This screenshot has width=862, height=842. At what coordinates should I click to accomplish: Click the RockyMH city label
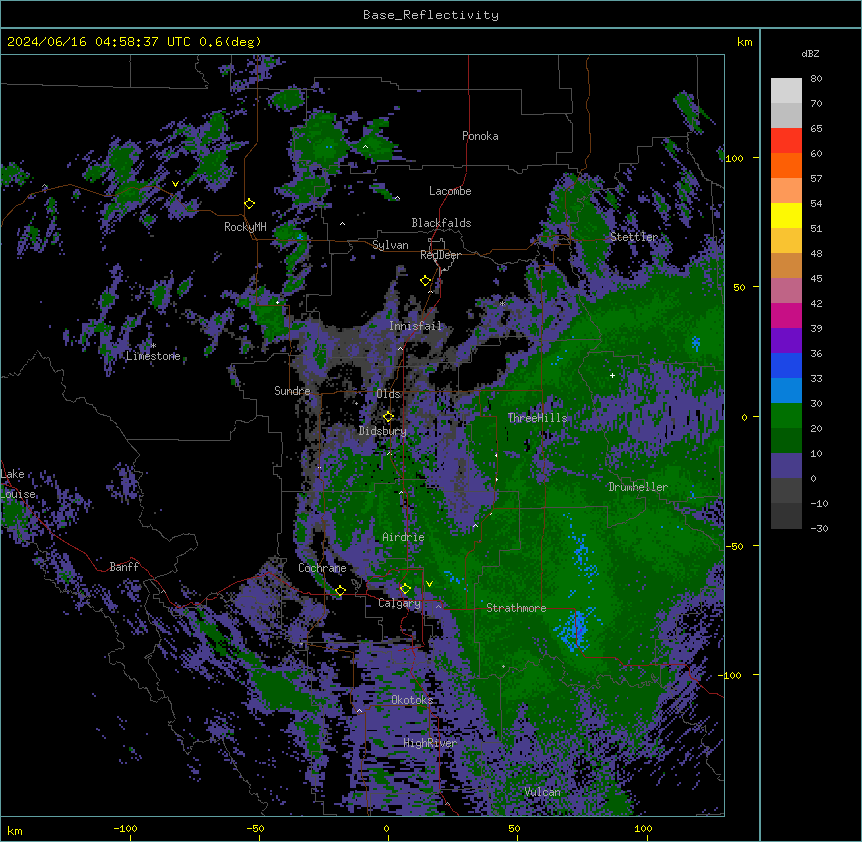point(245,227)
